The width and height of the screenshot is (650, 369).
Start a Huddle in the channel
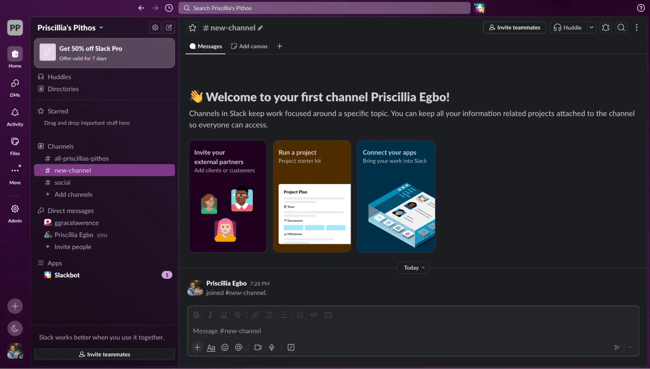pos(568,28)
